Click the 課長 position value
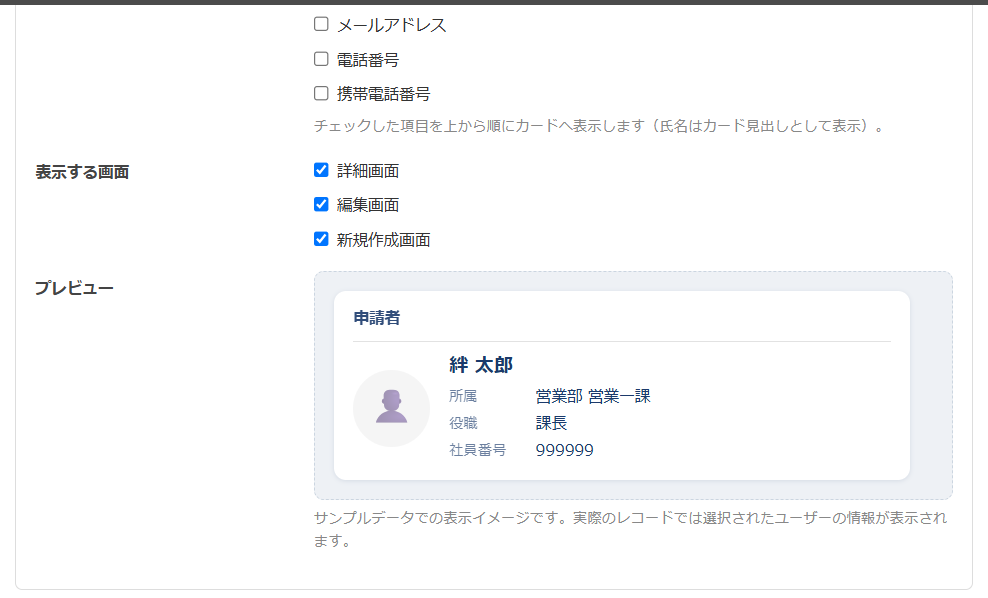Viewport: 988px width, 598px height. click(x=551, y=423)
